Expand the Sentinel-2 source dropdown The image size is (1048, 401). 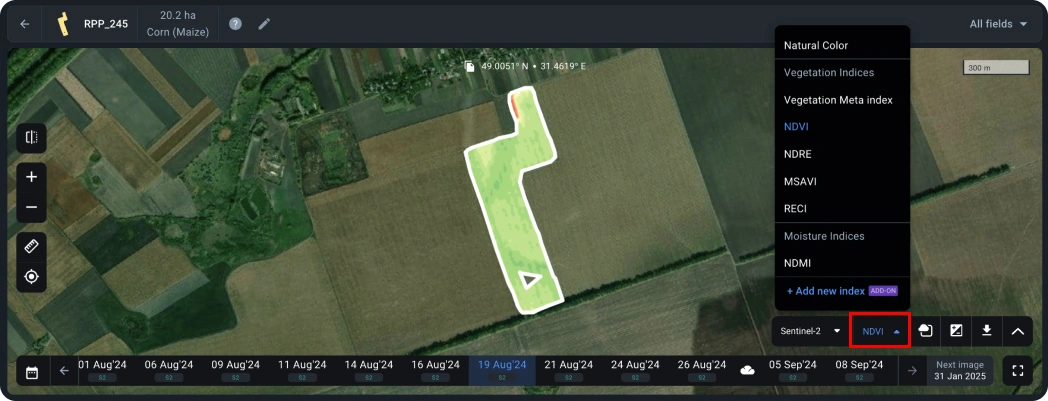(810, 331)
